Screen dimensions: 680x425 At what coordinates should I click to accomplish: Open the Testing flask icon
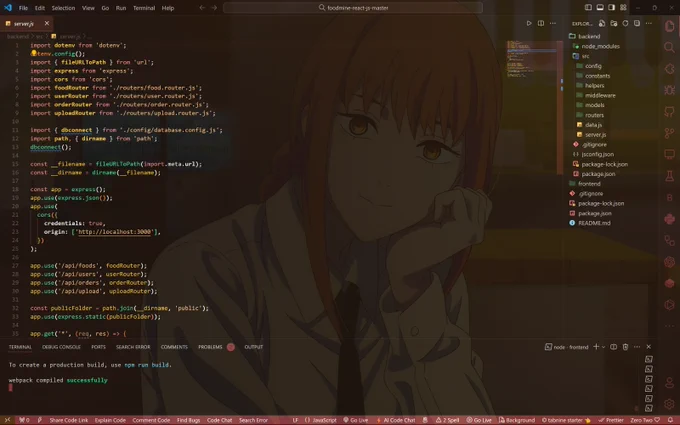(x=669, y=176)
